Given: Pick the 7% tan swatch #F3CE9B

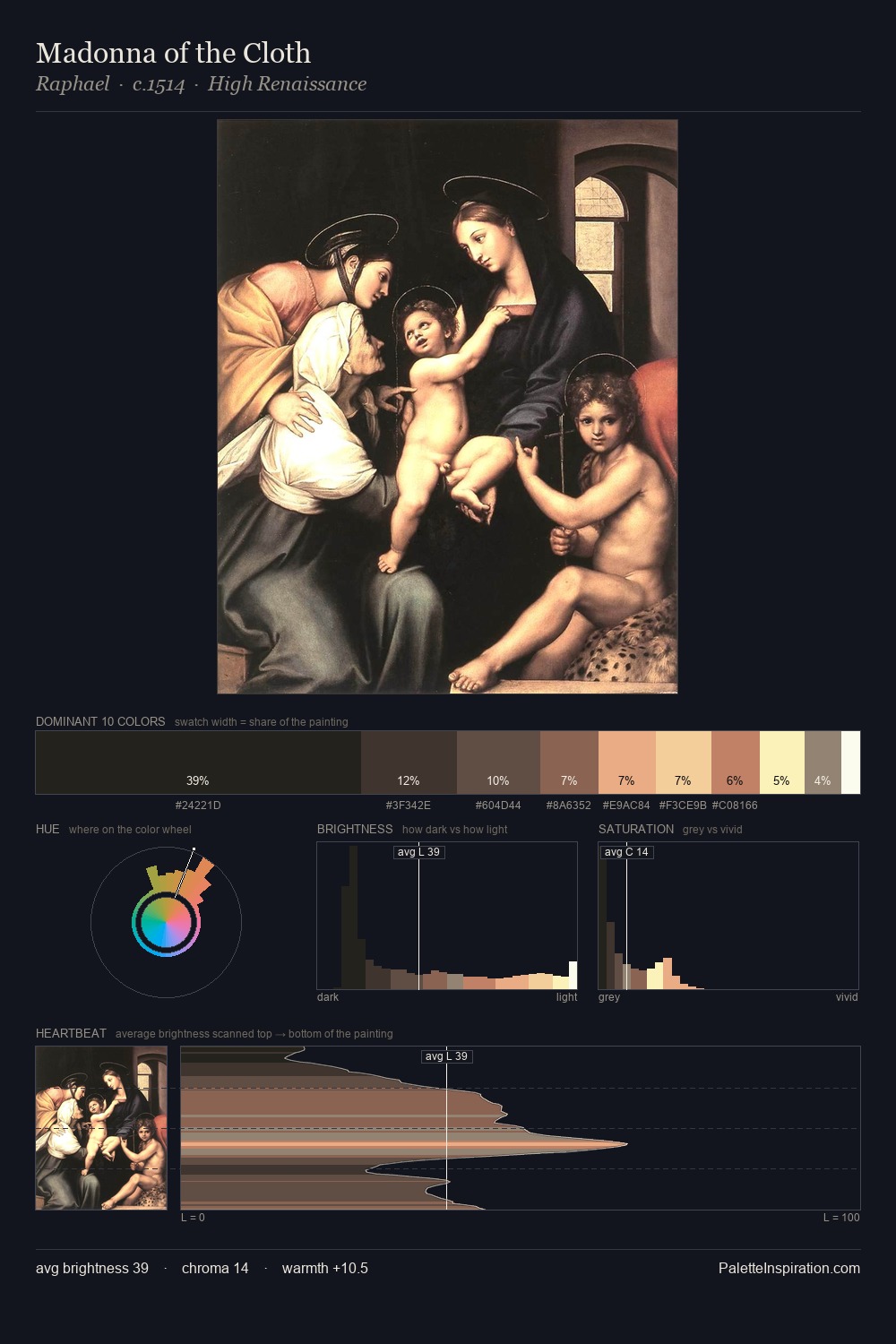Looking at the screenshot, I should click(684, 762).
